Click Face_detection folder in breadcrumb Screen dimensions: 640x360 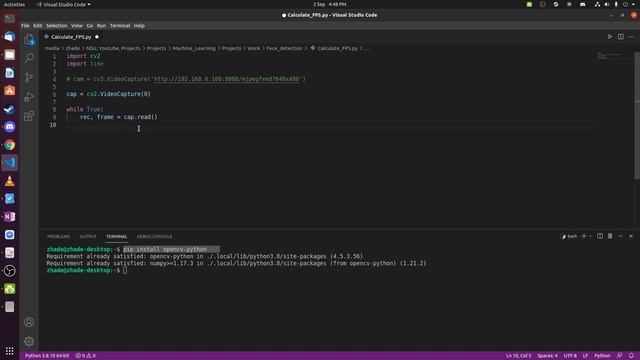tap(284, 48)
